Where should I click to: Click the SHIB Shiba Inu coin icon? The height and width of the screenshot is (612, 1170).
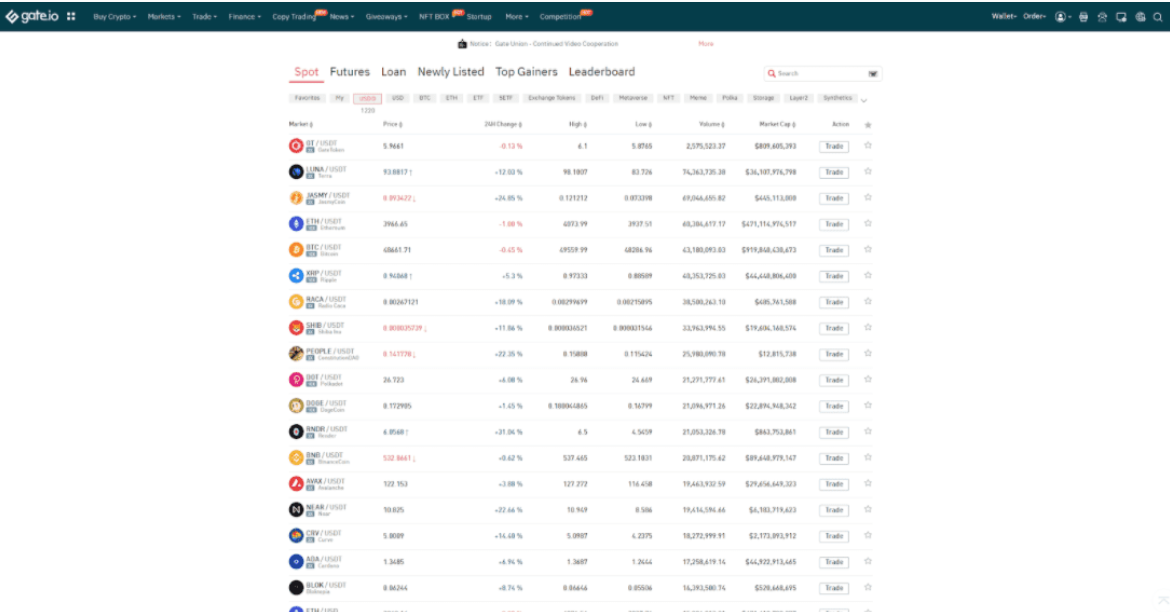[296, 328]
